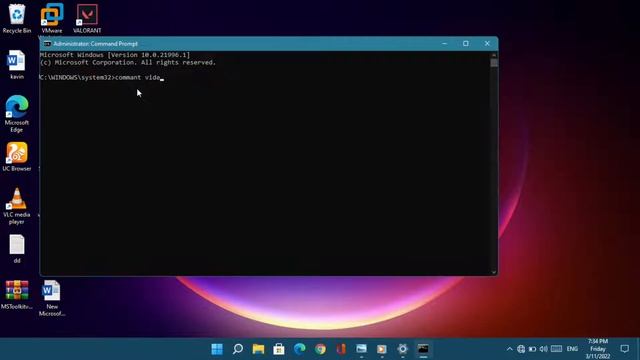This screenshot has width=640, height=360.
Task: Select the VLC media player shortcut
Action: click(x=17, y=206)
